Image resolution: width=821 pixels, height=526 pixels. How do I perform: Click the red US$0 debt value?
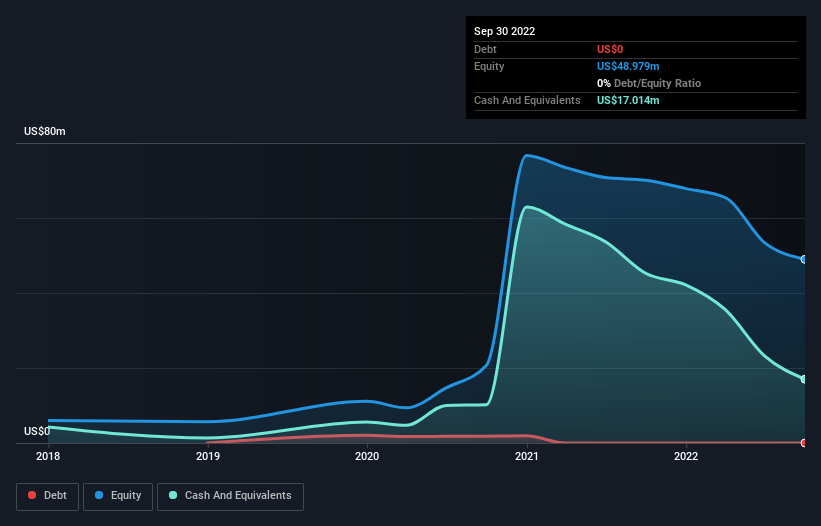pos(610,49)
